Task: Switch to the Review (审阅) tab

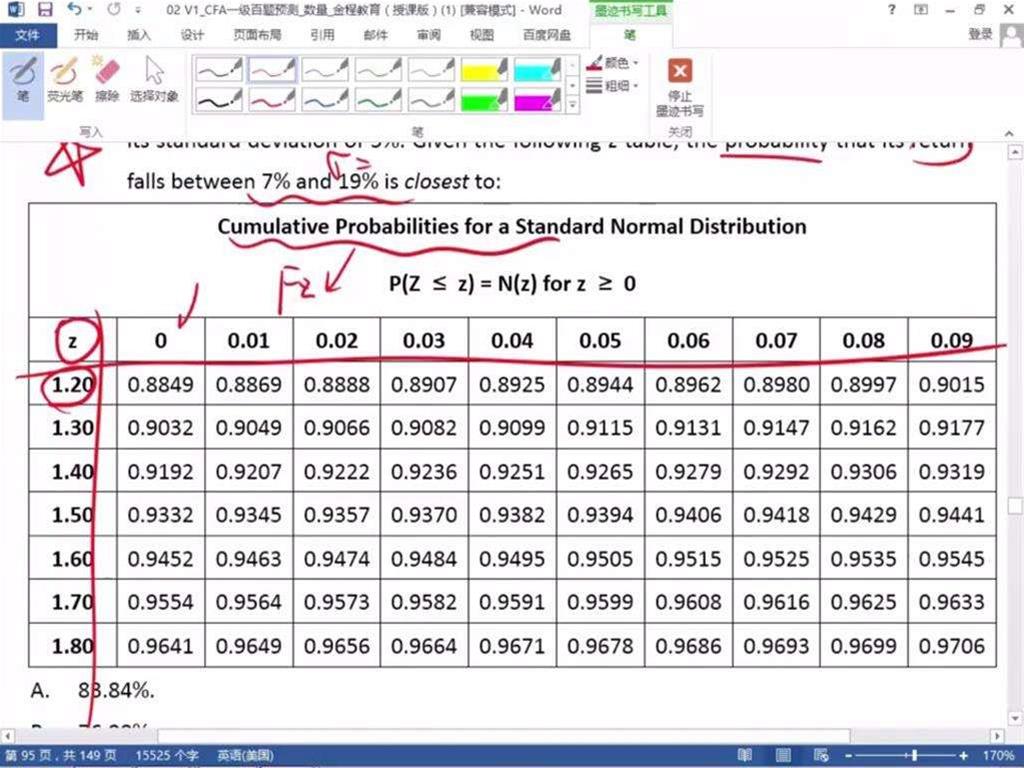Action: 428,35
